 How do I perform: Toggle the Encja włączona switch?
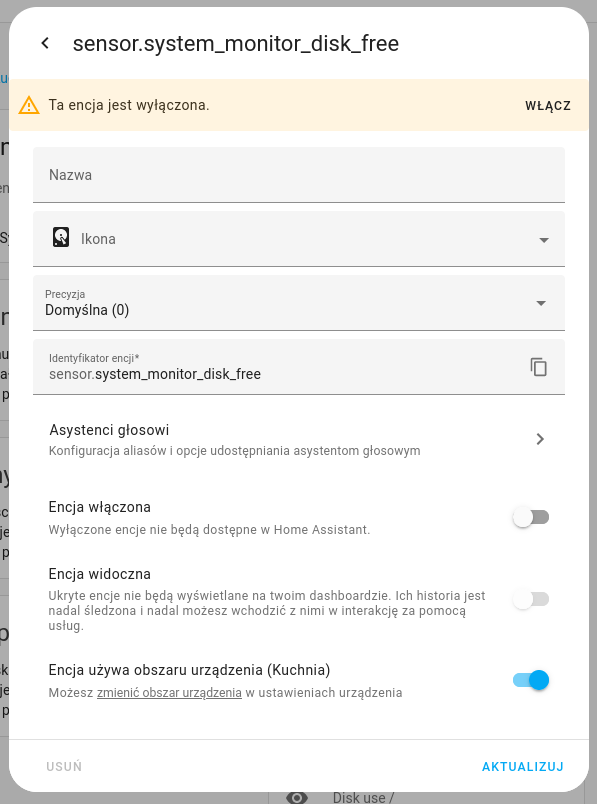click(x=531, y=517)
